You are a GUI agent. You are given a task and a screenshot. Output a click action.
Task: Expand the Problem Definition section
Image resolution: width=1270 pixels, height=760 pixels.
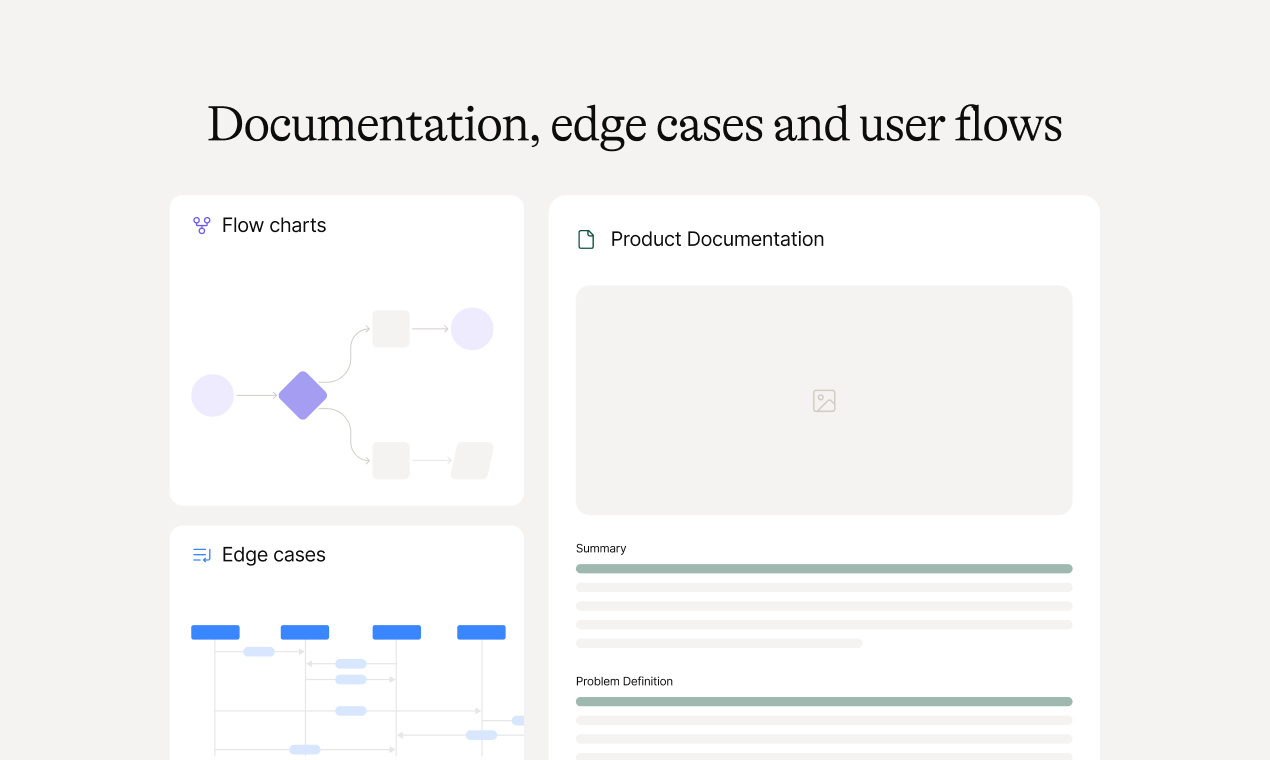point(624,681)
